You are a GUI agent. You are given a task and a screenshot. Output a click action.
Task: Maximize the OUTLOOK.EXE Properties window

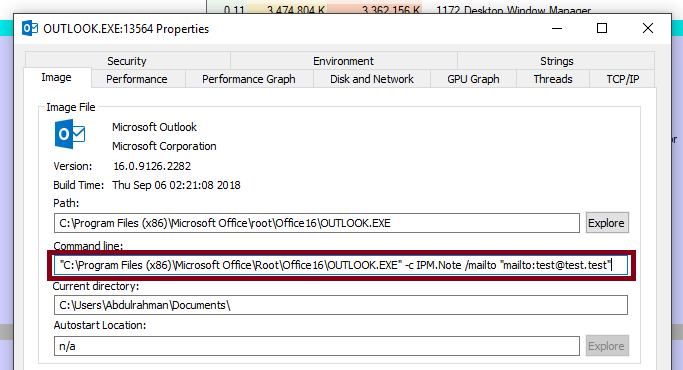602,28
